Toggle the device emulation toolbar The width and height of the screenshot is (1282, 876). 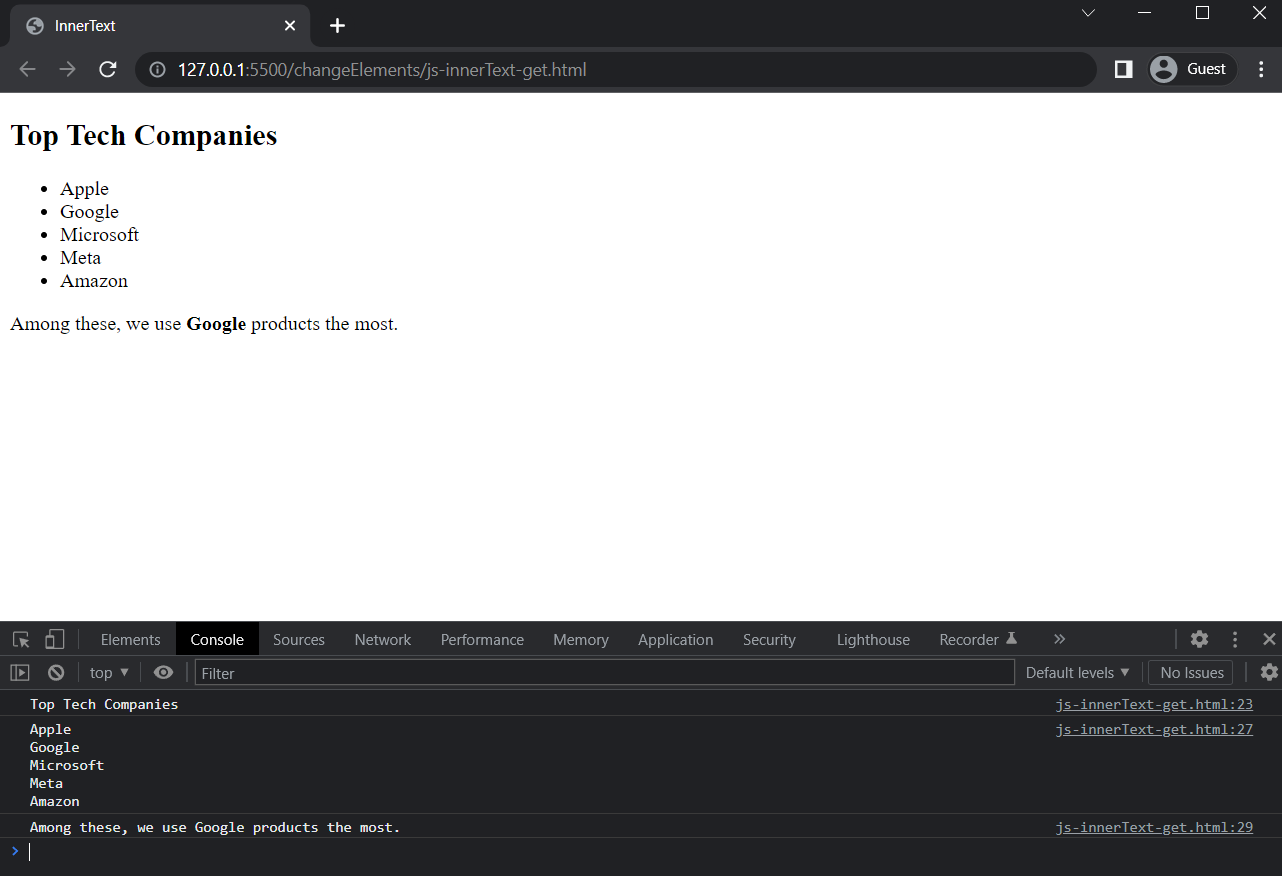coord(54,638)
